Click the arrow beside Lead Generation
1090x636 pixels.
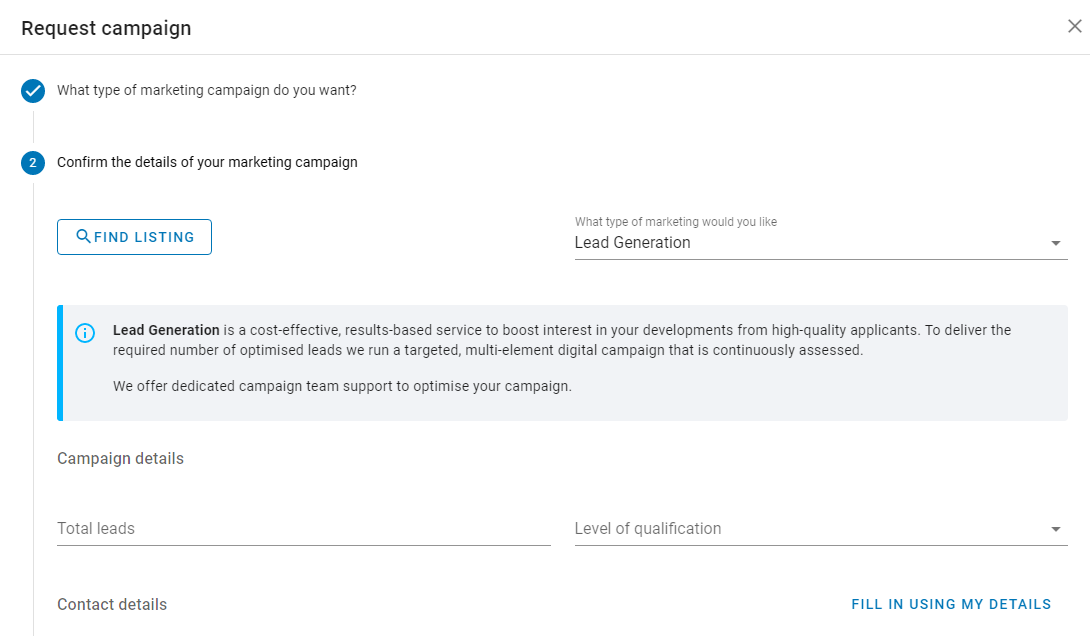pos(1055,243)
